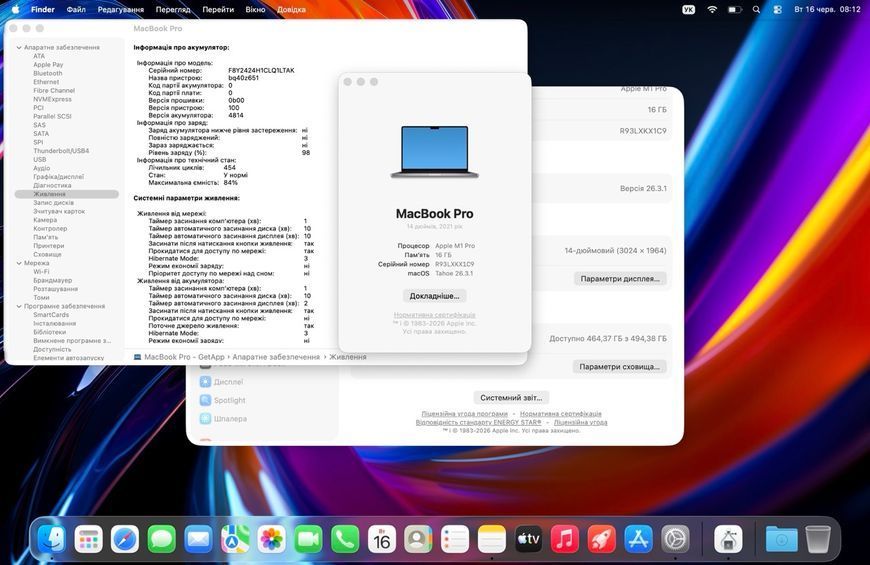
Task: Select Брандмауер in sidebar
Action: coord(53,280)
